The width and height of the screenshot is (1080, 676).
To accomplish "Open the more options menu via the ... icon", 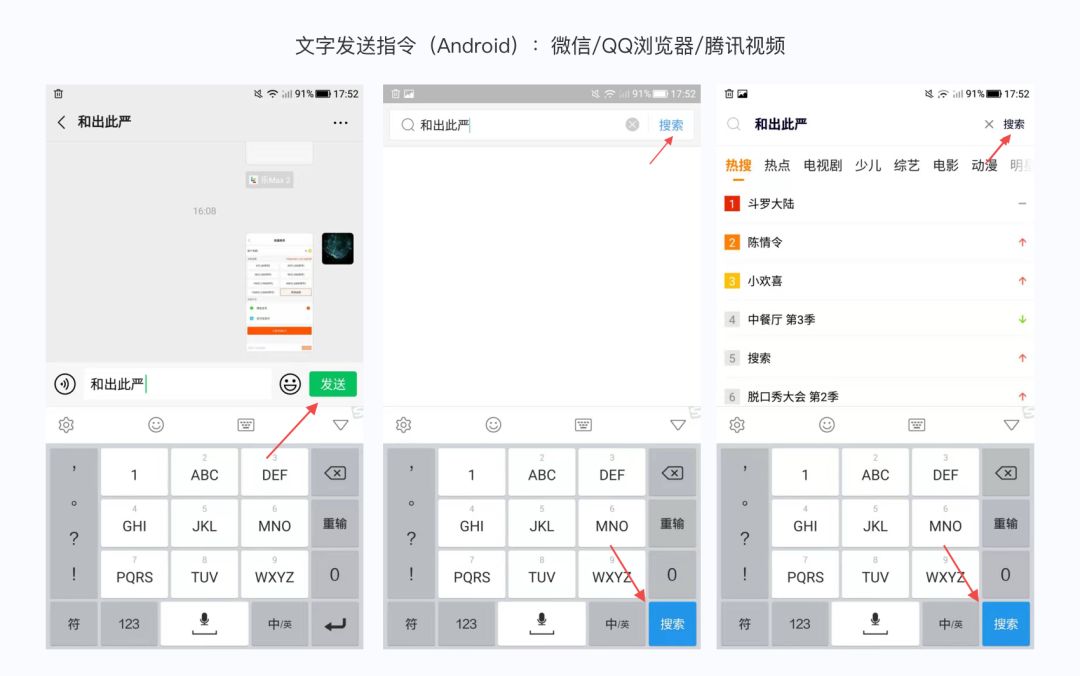I will (340, 121).
